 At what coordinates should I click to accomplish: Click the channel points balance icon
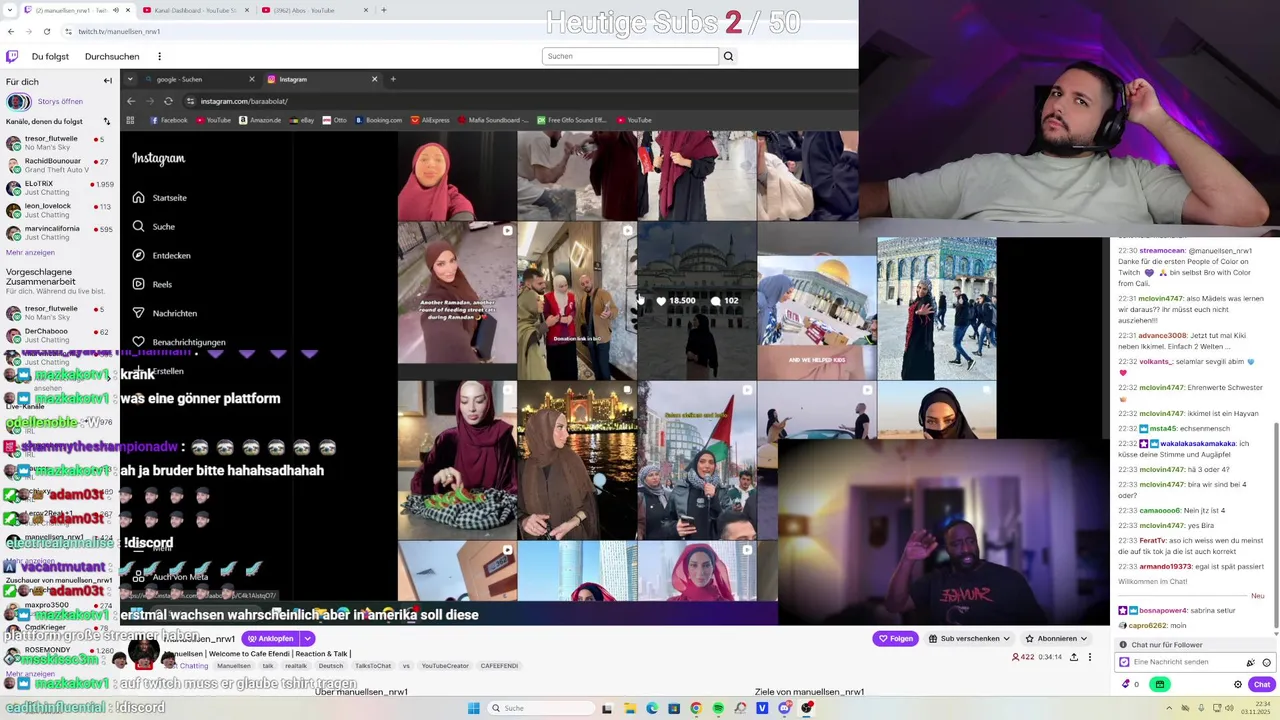click(1127, 684)
